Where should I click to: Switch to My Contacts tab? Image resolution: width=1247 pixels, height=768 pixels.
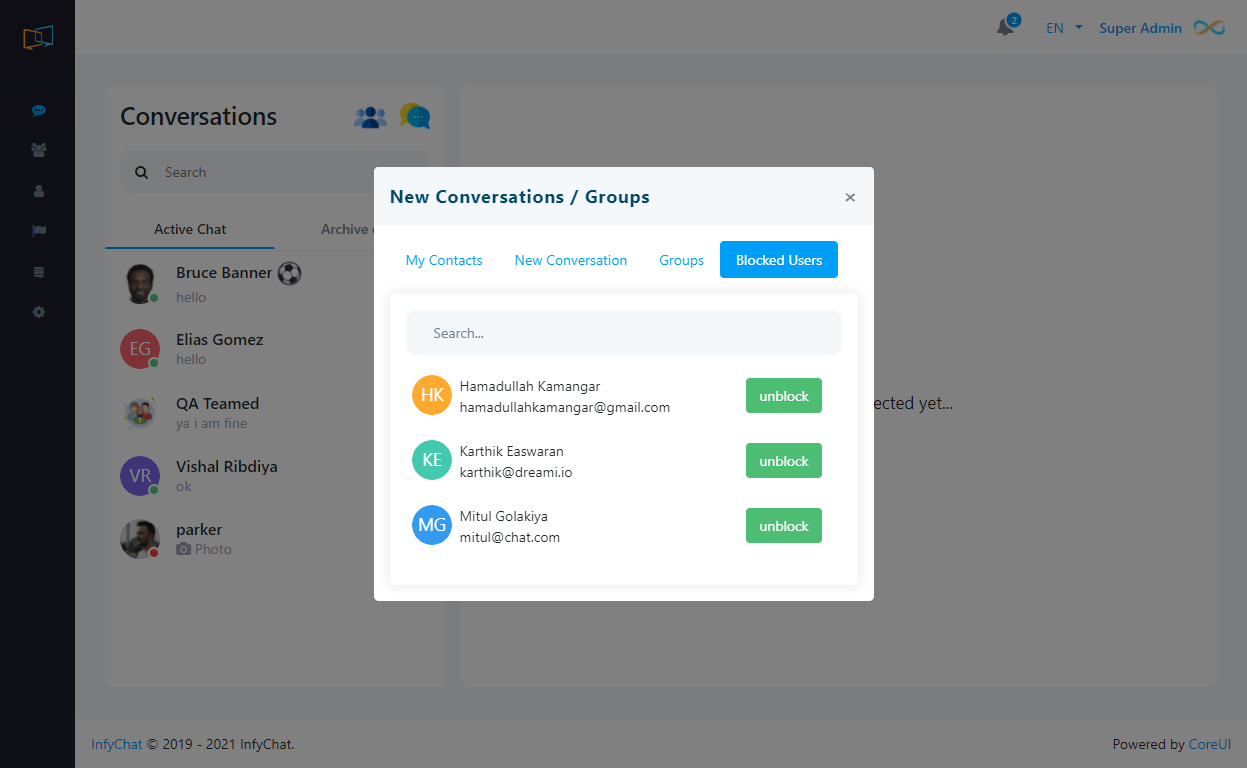(x=444, y=260)
